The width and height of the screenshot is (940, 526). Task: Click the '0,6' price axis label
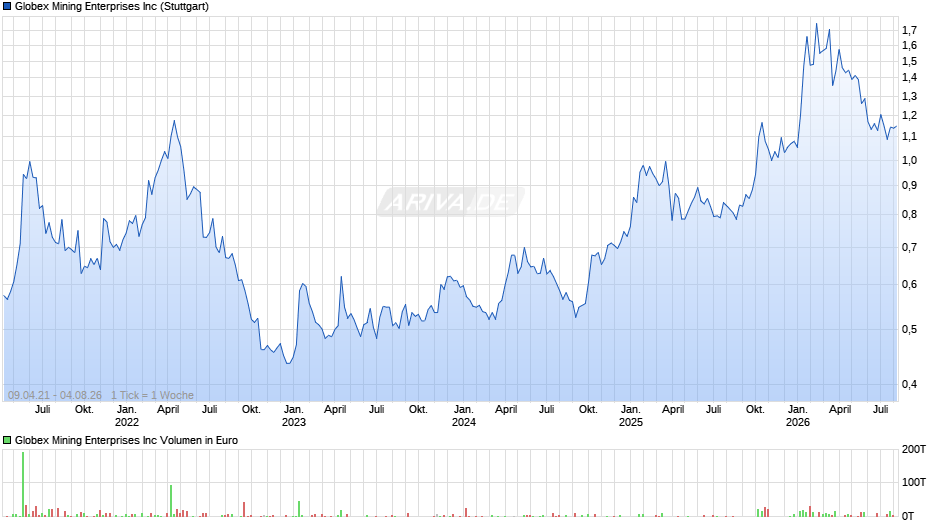[909, 284]
